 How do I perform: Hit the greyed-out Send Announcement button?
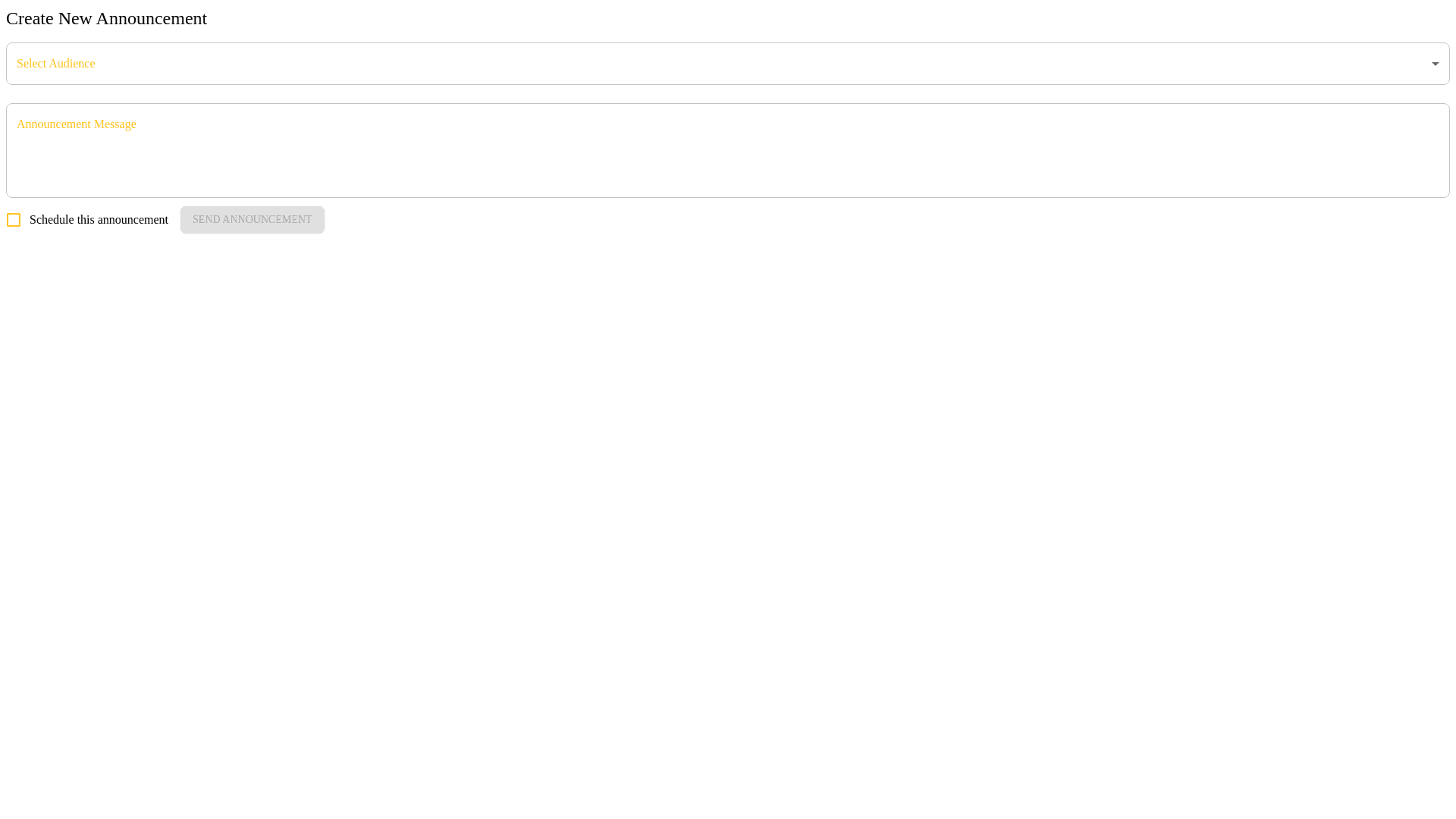[x=253, y=220]
